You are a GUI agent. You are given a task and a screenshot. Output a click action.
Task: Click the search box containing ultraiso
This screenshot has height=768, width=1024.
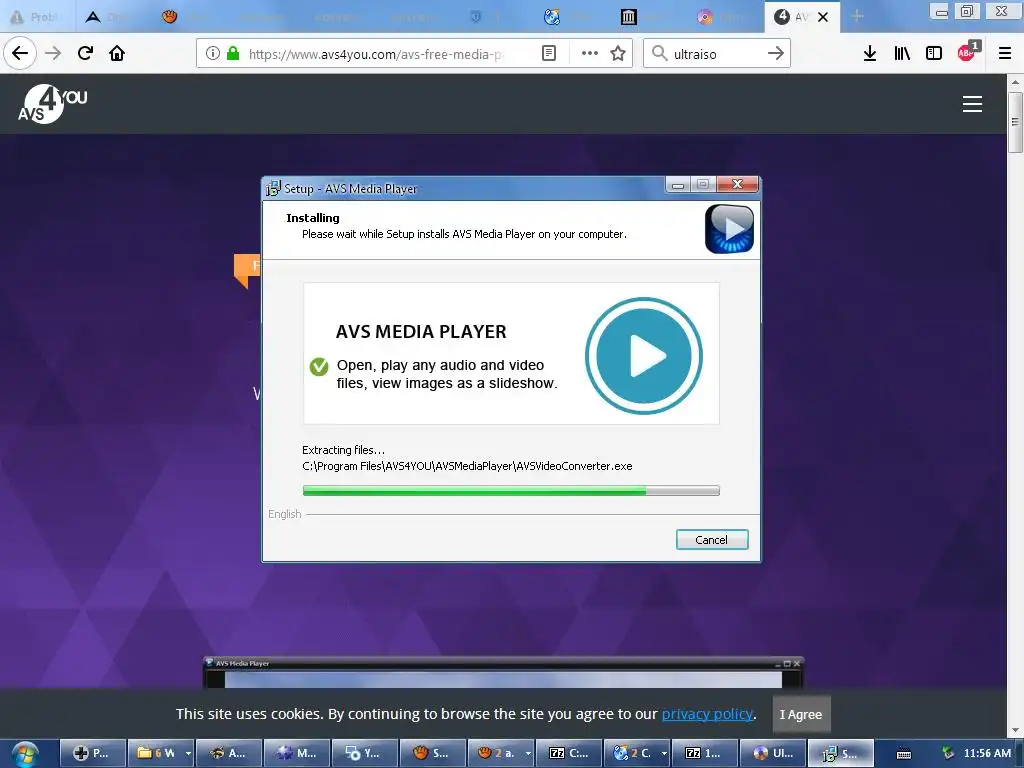pos(715,54)
